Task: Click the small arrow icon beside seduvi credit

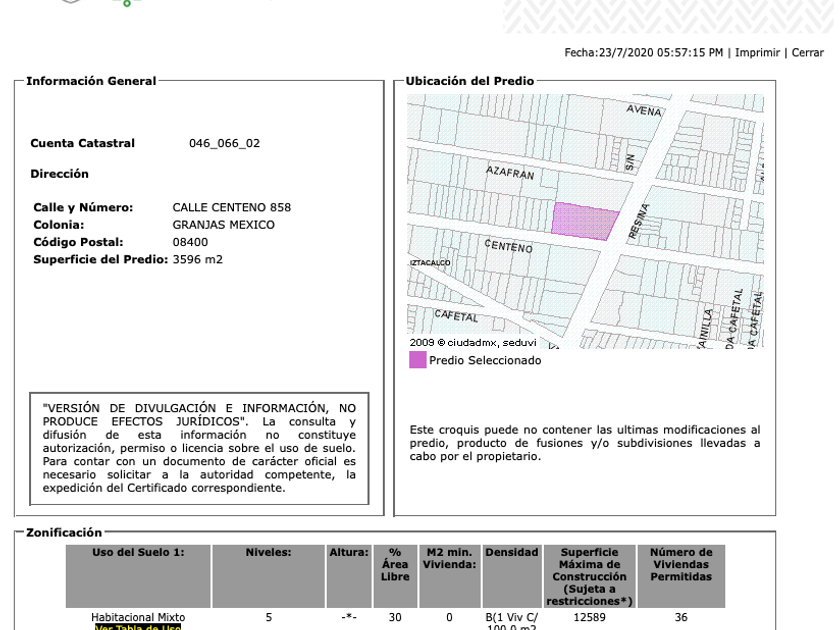Action: (553, 345)
